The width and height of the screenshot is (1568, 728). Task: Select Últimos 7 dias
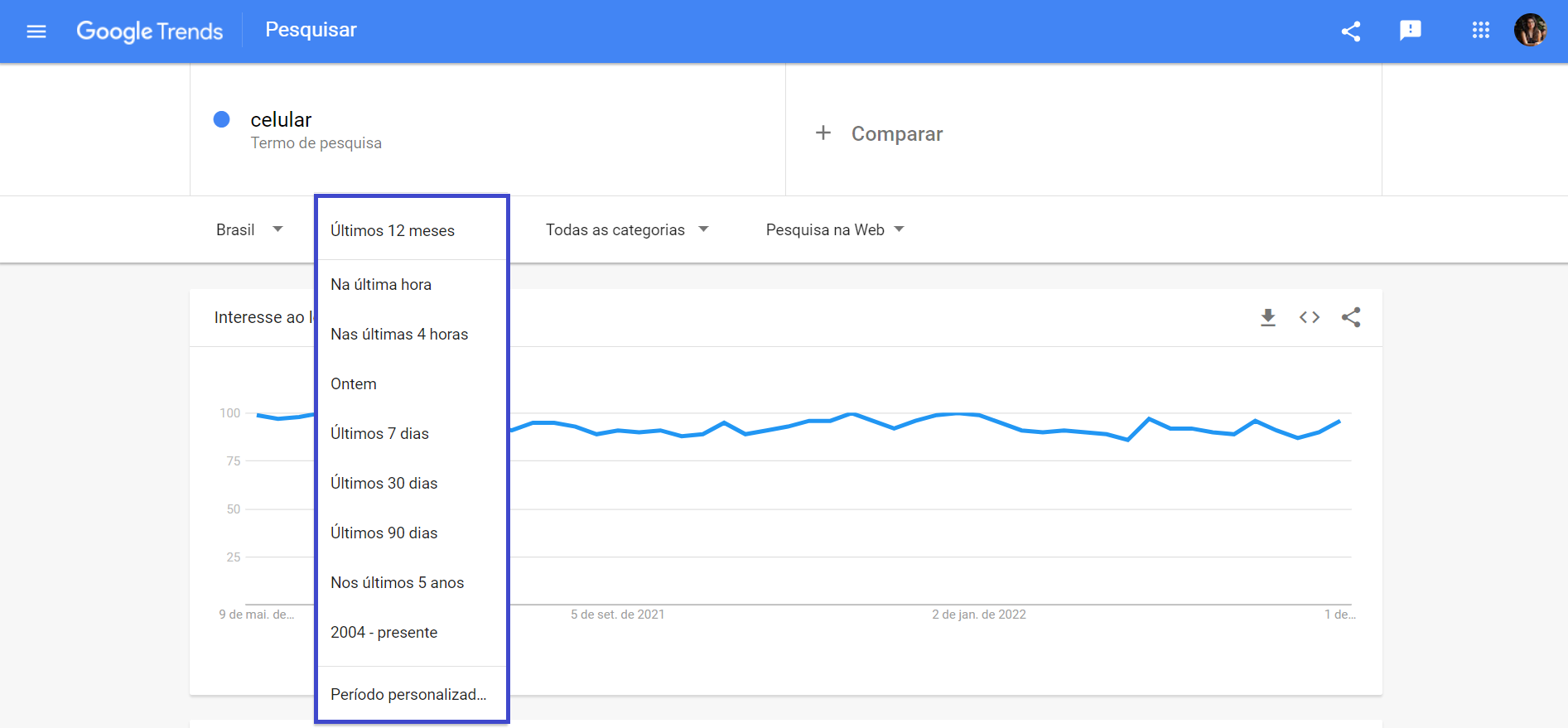412,433
